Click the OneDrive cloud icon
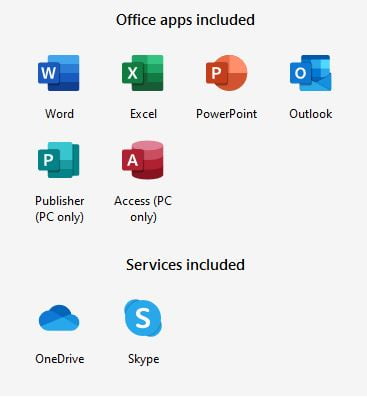The width and height of the screenshot is (367, 398). click(59, 318)
